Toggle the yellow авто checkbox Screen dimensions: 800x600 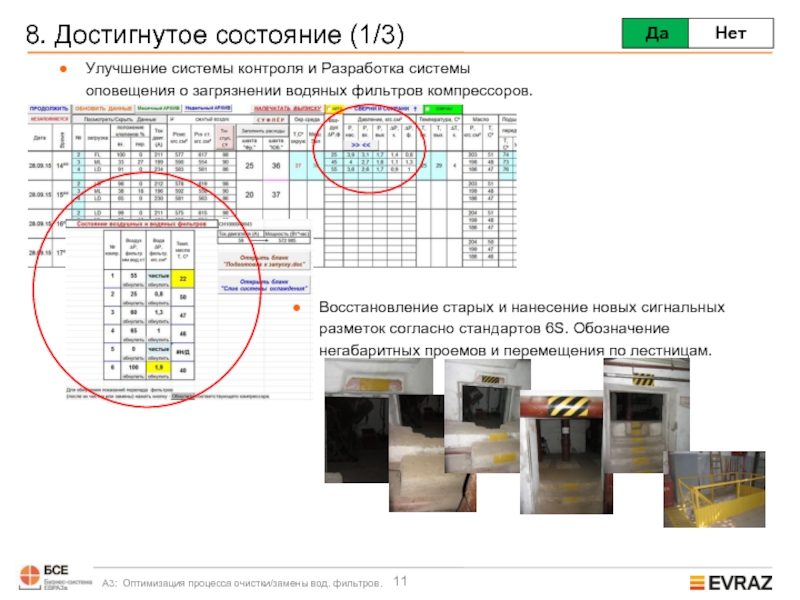tap(335, 109)
